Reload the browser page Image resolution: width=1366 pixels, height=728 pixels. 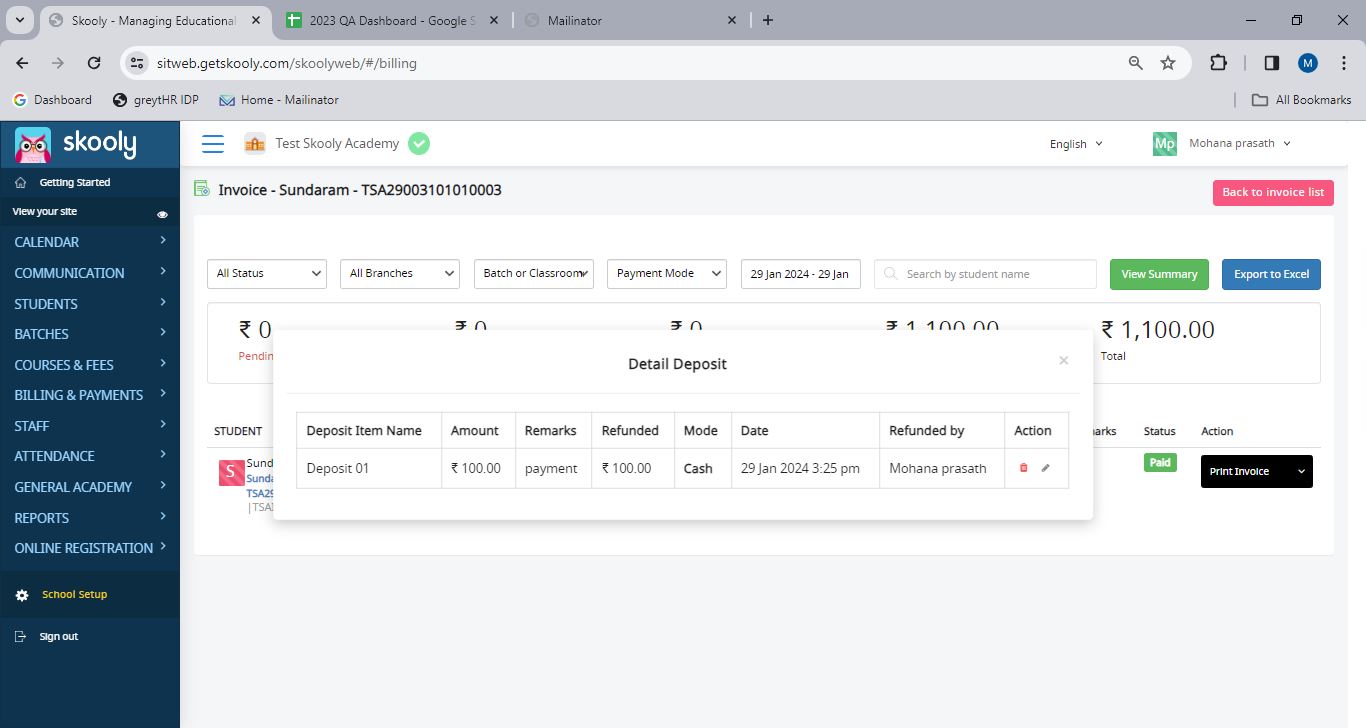point(94,62)
